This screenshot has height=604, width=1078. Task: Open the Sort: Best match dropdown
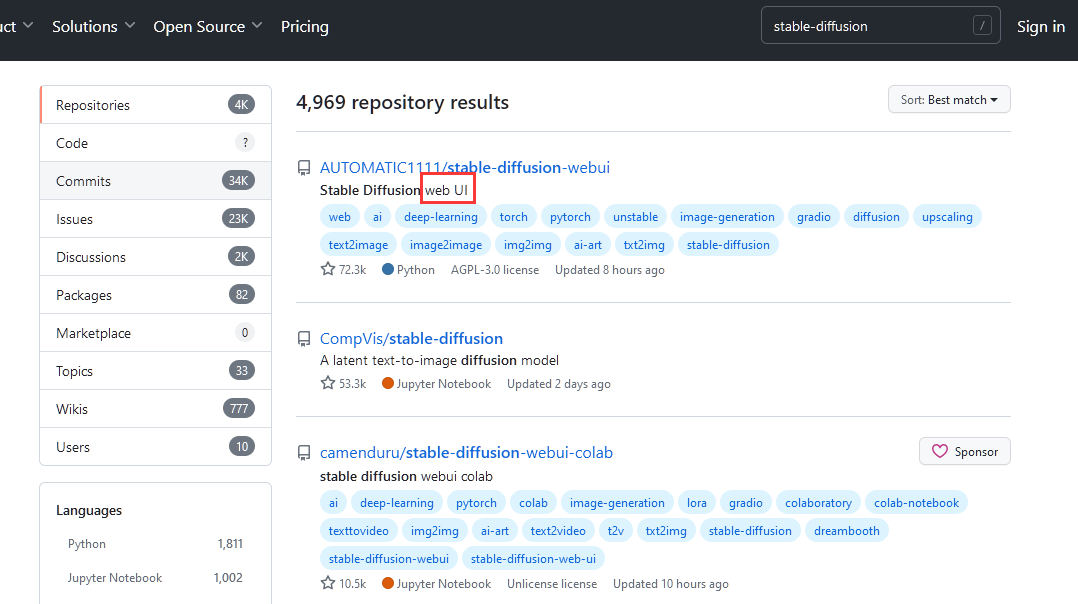coord(949,100)
